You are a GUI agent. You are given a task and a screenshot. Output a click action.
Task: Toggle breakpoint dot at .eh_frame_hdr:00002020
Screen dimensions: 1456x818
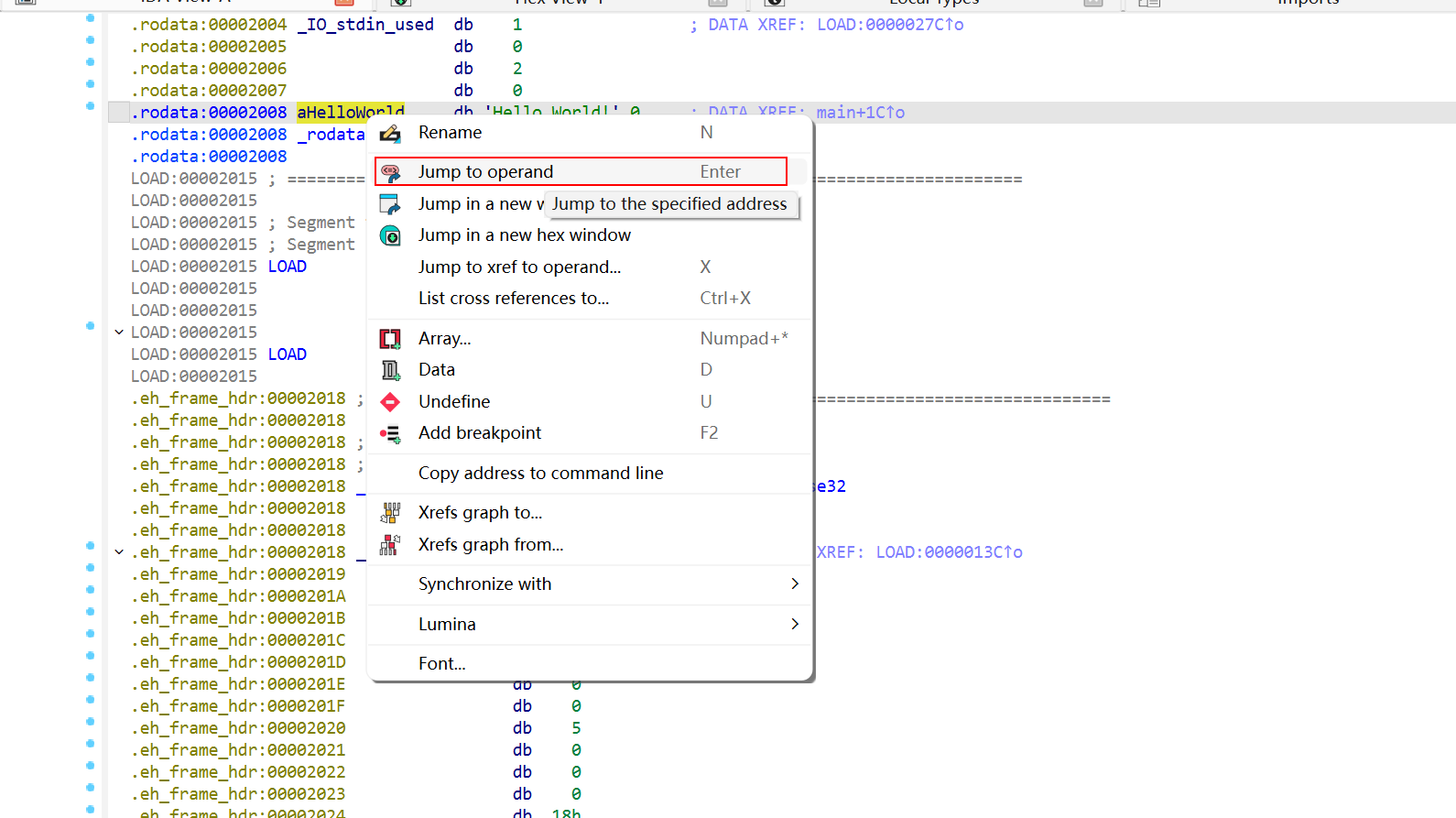[x=90, y=722]
